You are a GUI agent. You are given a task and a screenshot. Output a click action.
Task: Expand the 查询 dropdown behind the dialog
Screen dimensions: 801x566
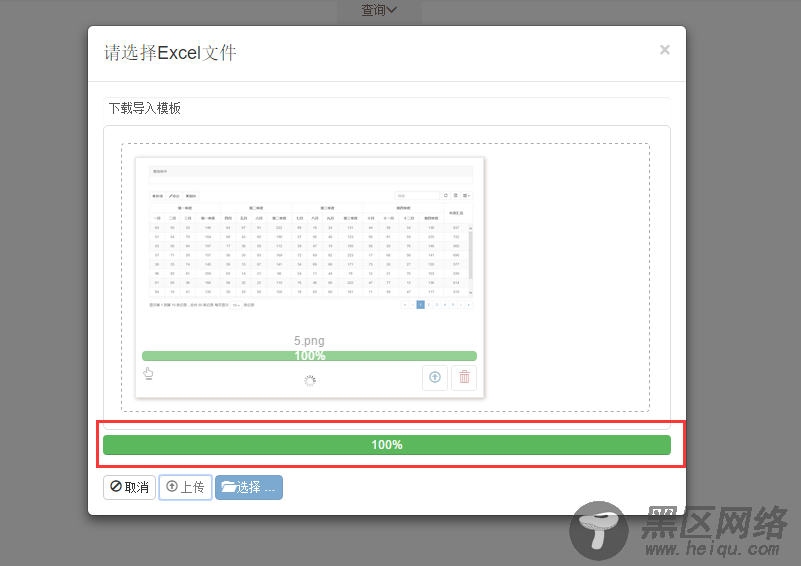(x=379, y=10)
